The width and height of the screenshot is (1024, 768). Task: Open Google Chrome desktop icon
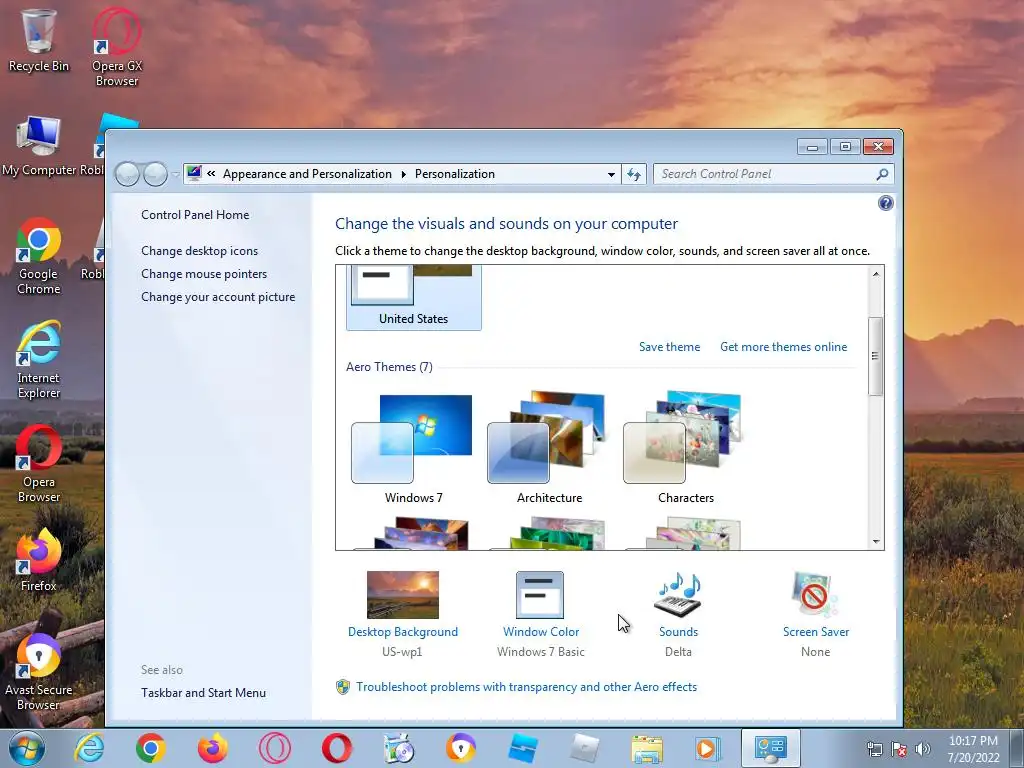[x=39, y=256]
